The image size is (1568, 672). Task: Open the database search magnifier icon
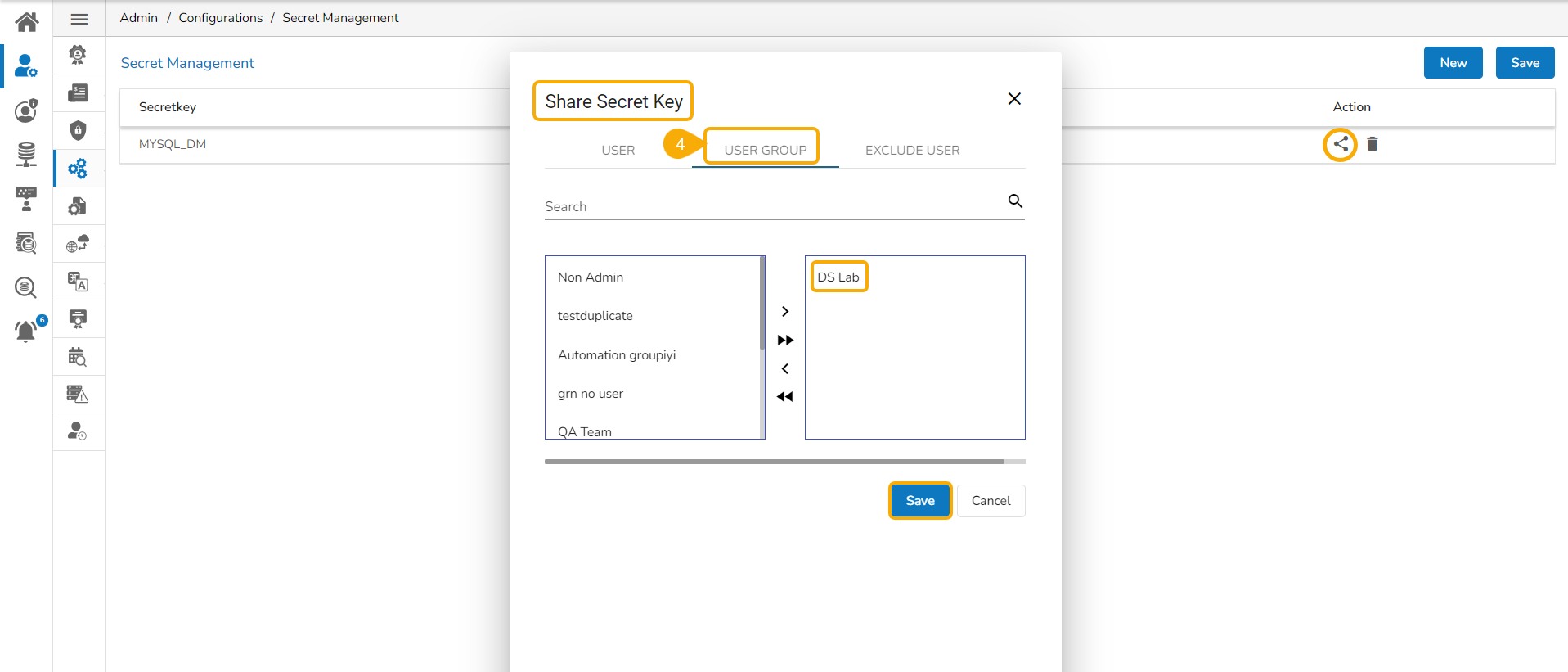[x=26, y=287]
